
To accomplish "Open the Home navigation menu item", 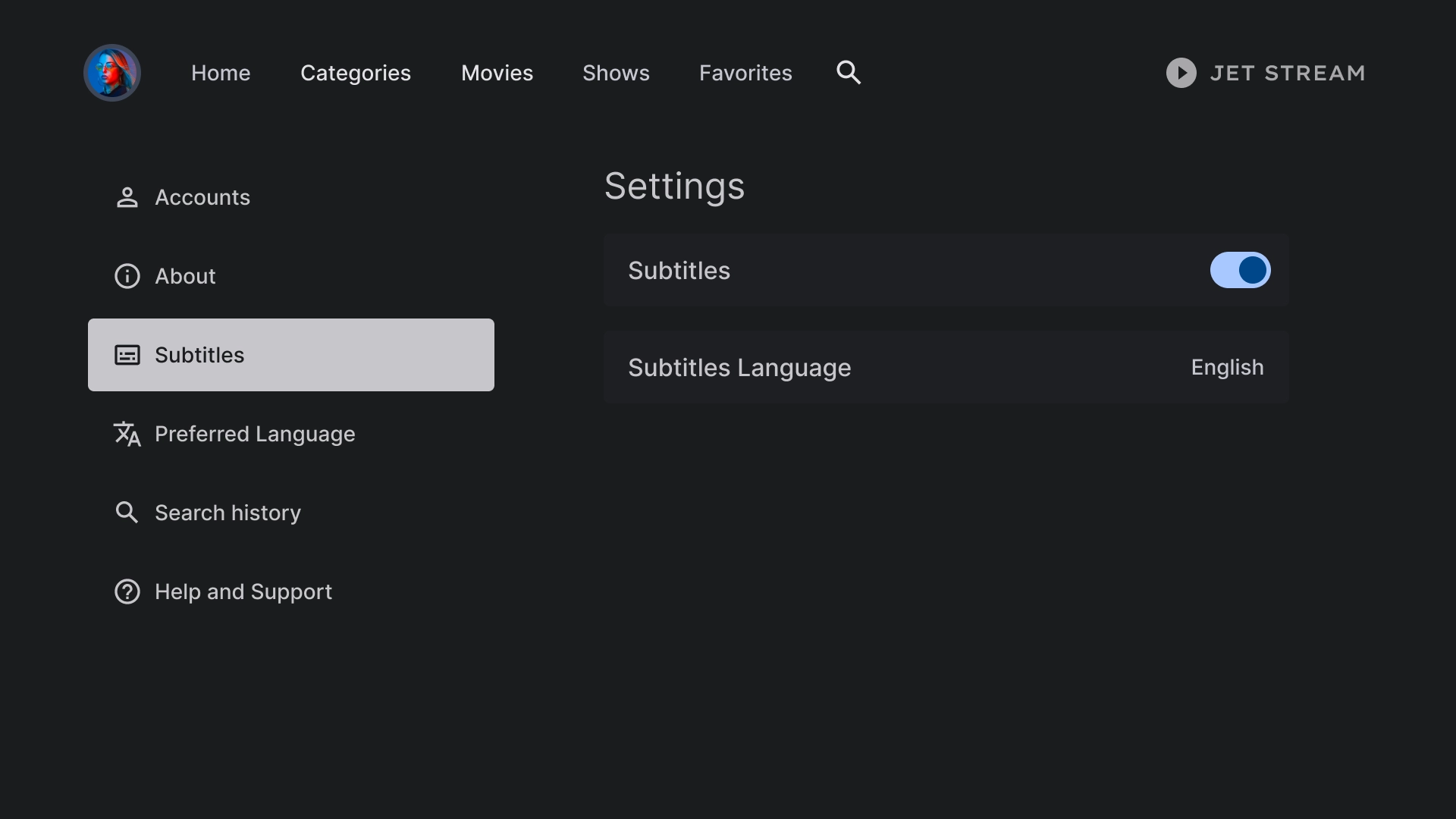I will coord(220,72).
